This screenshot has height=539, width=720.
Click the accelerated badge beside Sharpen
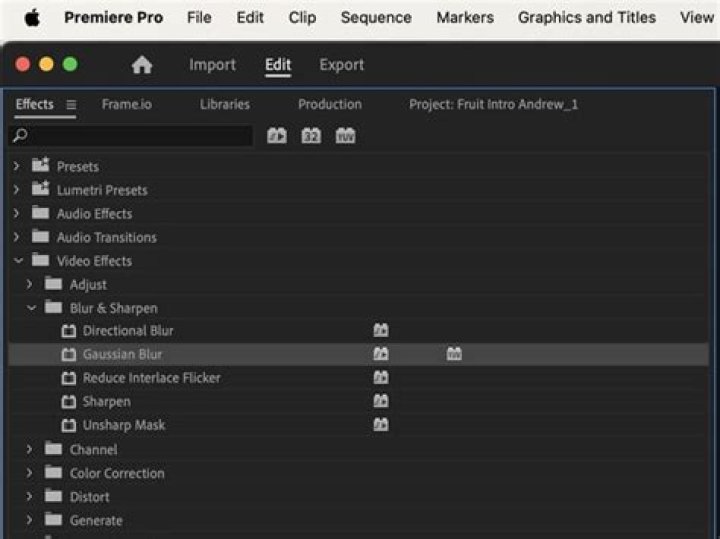coord(381,401)
